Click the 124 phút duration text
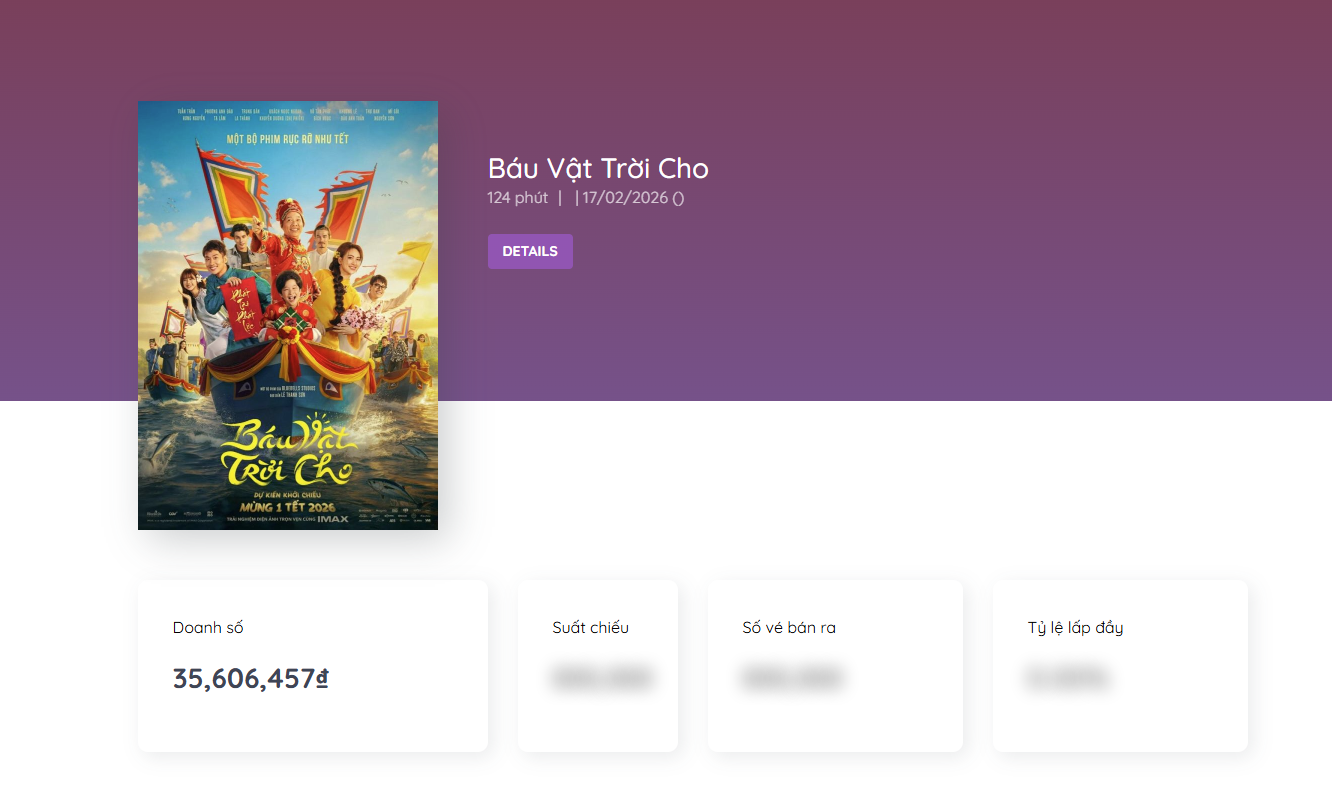The width and height of the screenshot is (1332, 785). [517, 198]
